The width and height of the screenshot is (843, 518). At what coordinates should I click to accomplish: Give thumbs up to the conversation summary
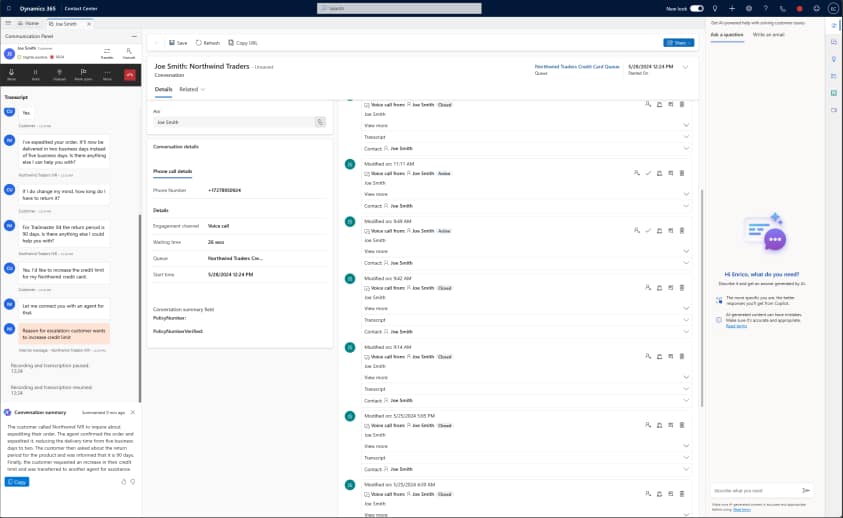coord(123,481)
